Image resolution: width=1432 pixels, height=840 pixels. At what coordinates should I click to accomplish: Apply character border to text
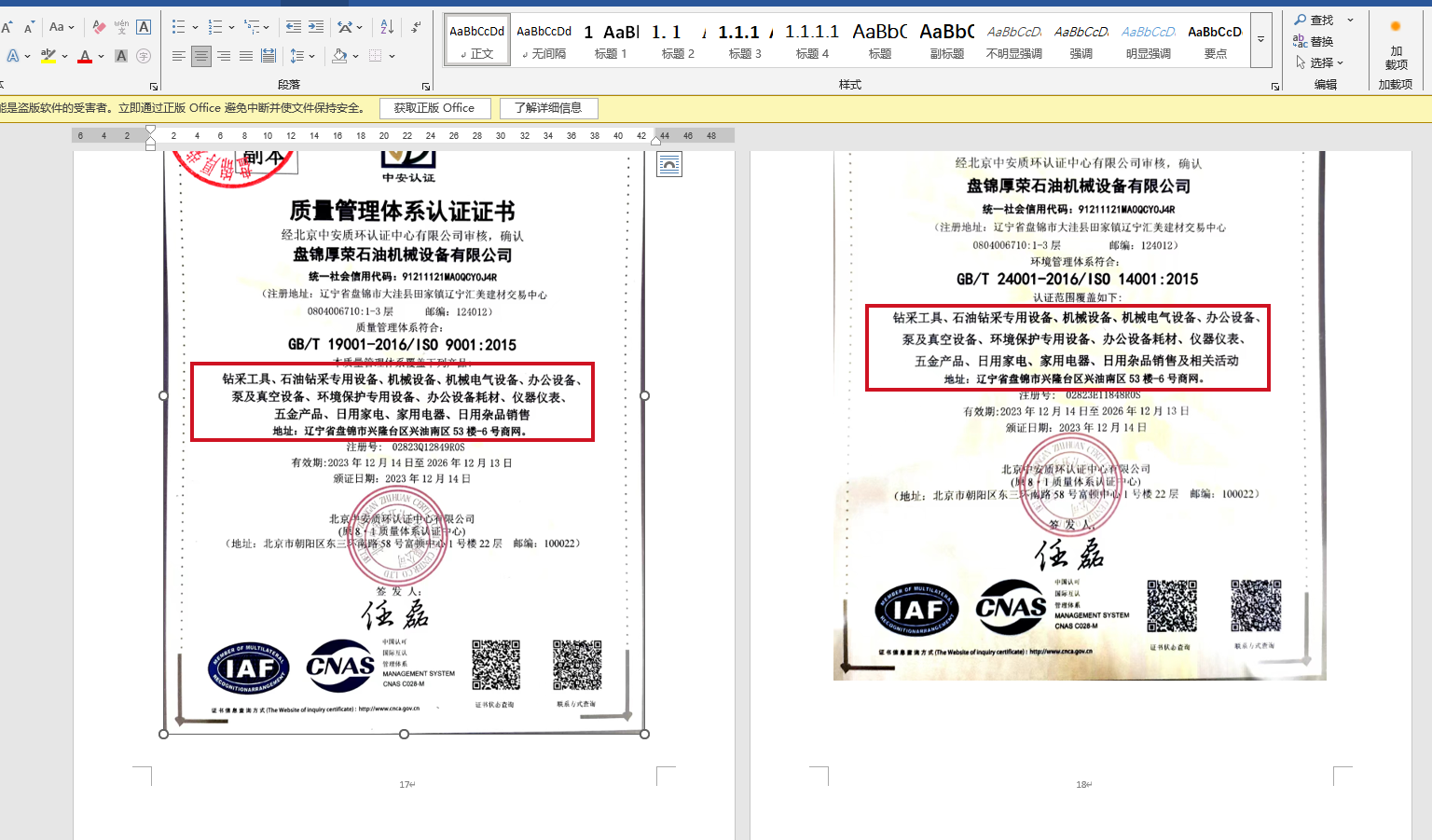click(144, 27)
